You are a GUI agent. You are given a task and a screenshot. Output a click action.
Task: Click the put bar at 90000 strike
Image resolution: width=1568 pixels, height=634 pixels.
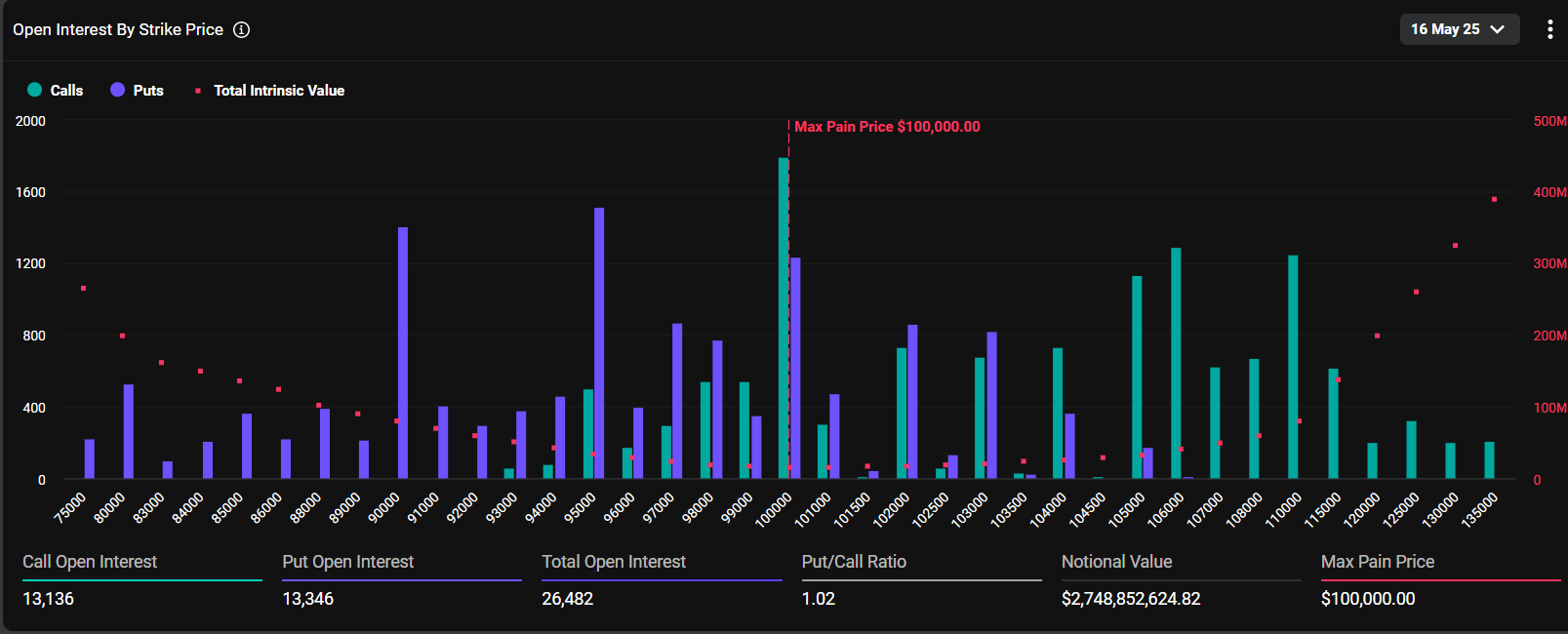[x=403, y=351]
